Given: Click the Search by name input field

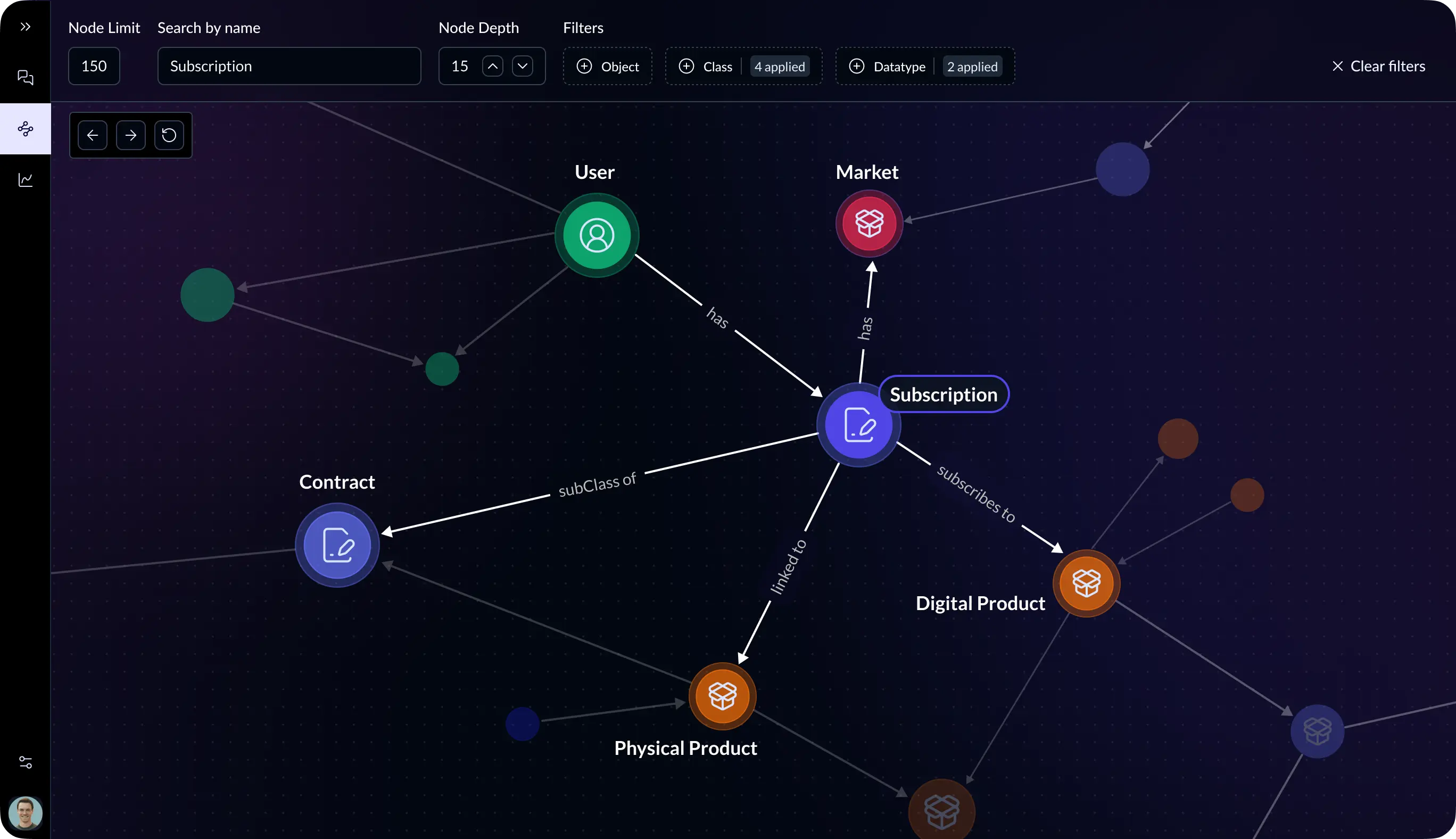Looking at the screenshot, I should coord(289,66).
